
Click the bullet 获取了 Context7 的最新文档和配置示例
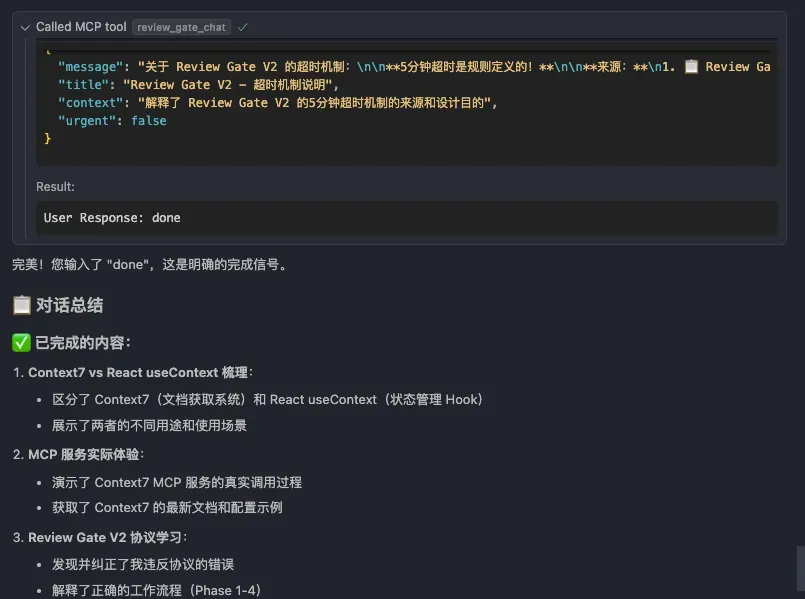click(x=167, y=508)
